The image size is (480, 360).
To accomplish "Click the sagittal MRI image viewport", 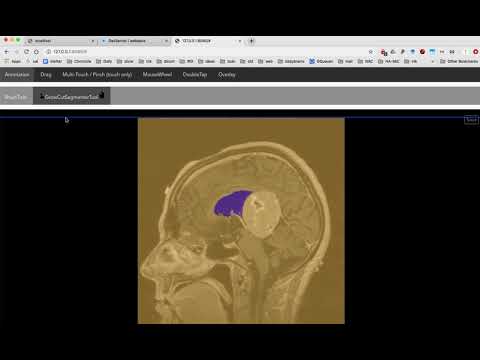I will pos(241,221).
